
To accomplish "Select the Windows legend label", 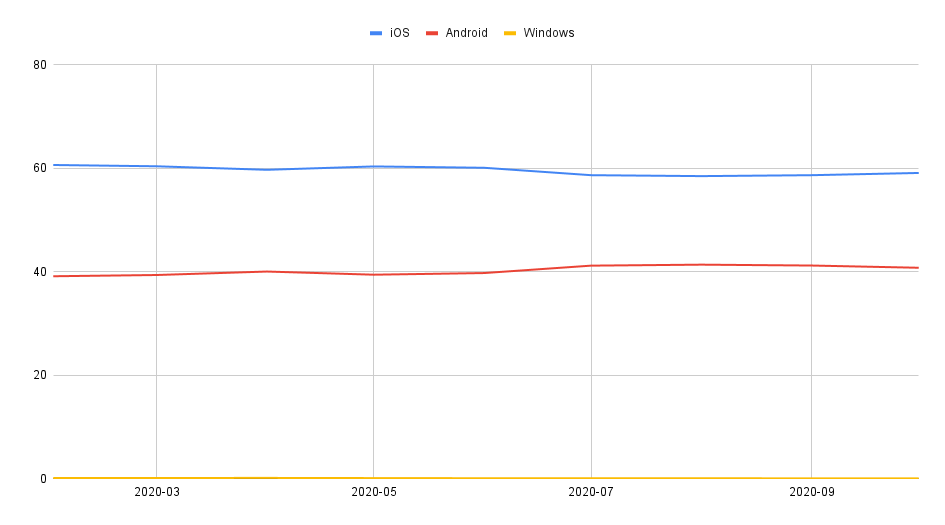I will [548, 33].
